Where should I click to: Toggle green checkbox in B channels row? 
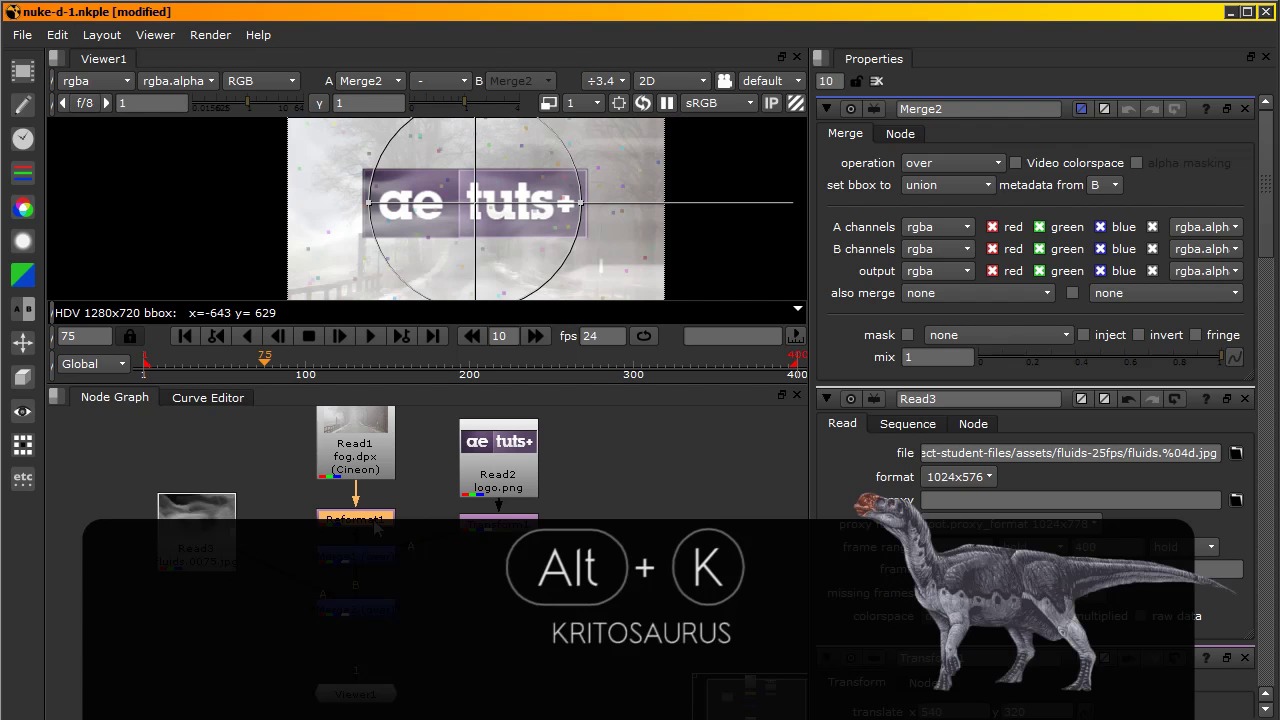(1039, 249)
